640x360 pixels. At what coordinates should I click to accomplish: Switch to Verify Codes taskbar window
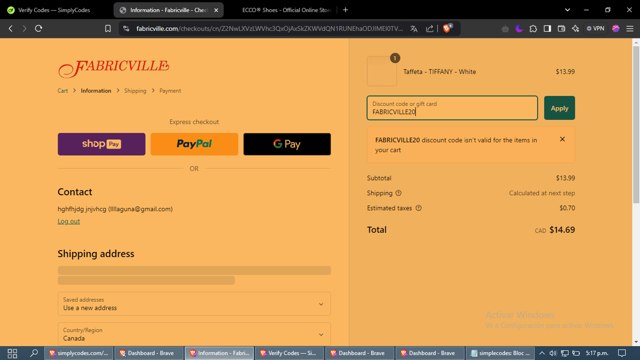tap(289, 353)
